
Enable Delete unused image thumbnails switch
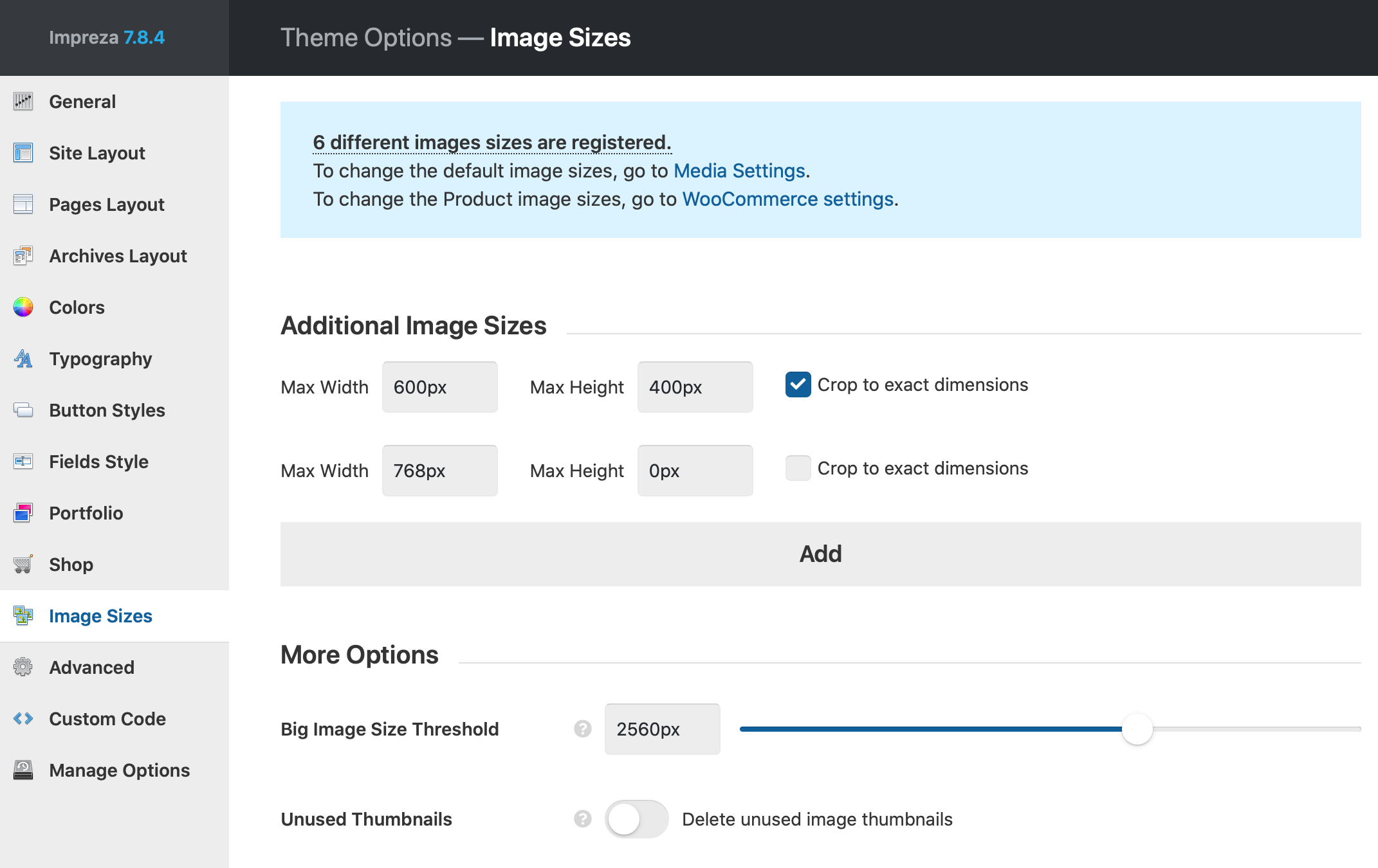coord(637,819)
